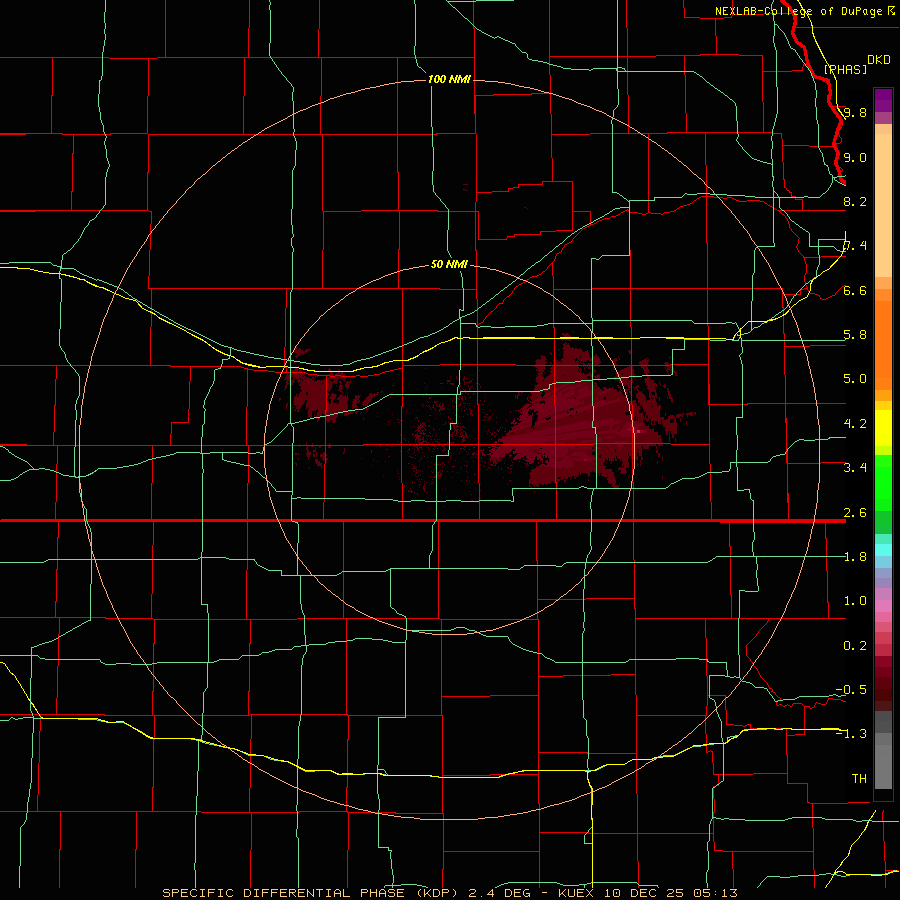
Task: Click the 2.6 scale value
Action: 855,513
